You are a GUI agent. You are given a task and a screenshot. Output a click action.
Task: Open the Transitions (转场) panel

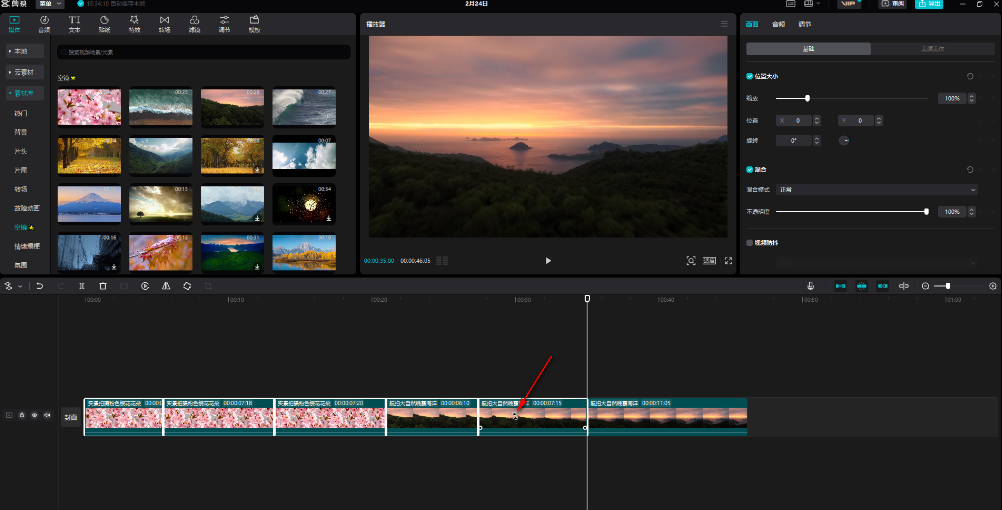tap(164, 23)
